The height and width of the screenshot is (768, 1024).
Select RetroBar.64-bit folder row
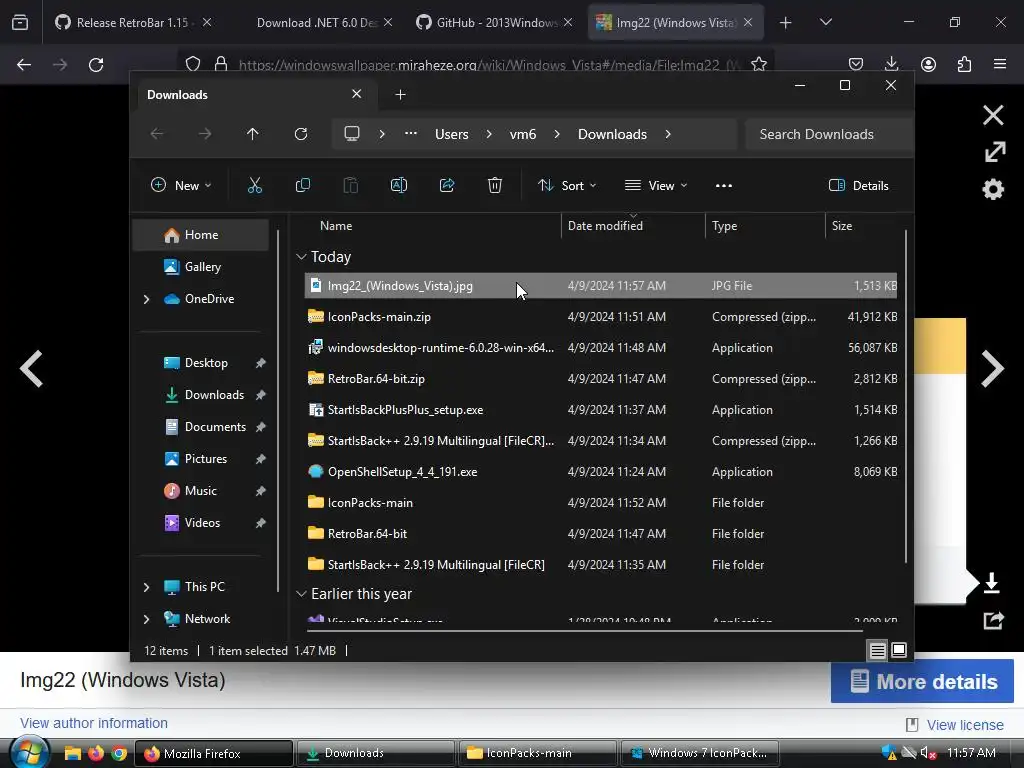pos(600,534)
